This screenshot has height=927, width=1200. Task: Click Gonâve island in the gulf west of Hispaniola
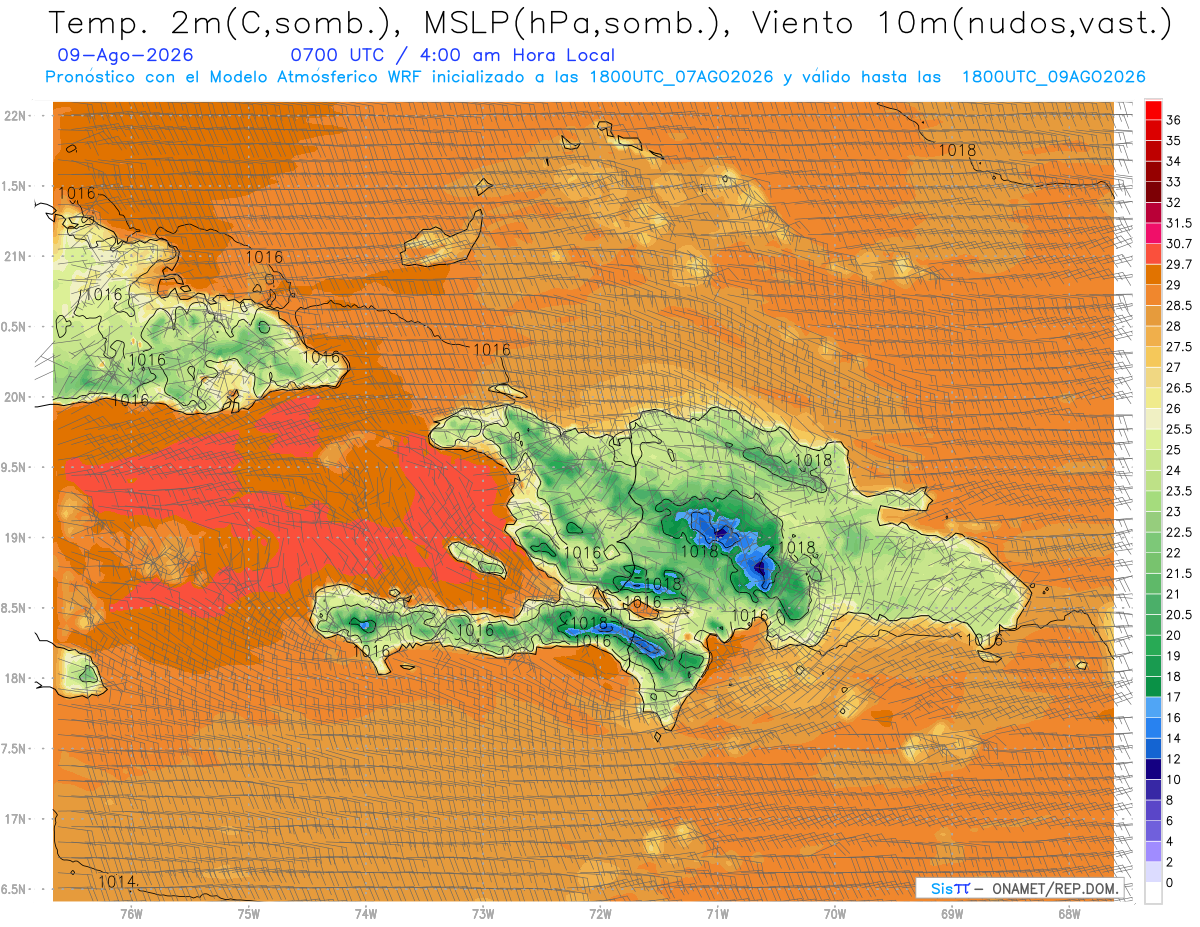[475, 559]
